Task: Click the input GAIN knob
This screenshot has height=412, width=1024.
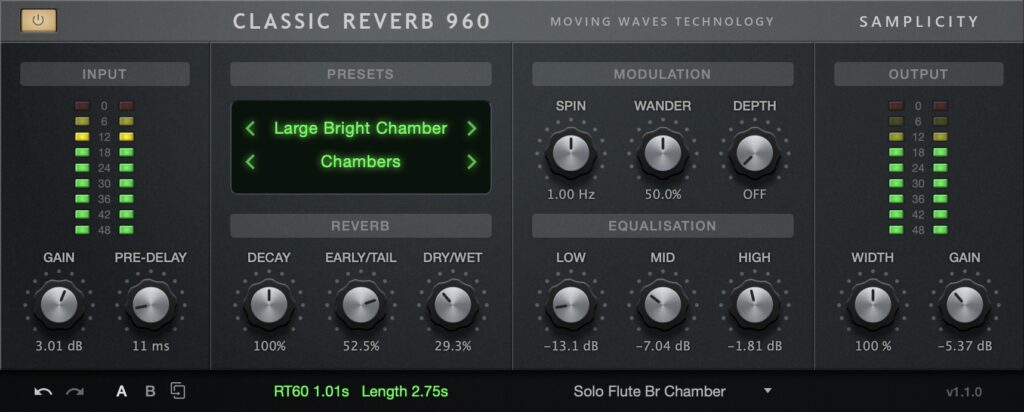Action: pyautogui.click(x=59, y=304)
